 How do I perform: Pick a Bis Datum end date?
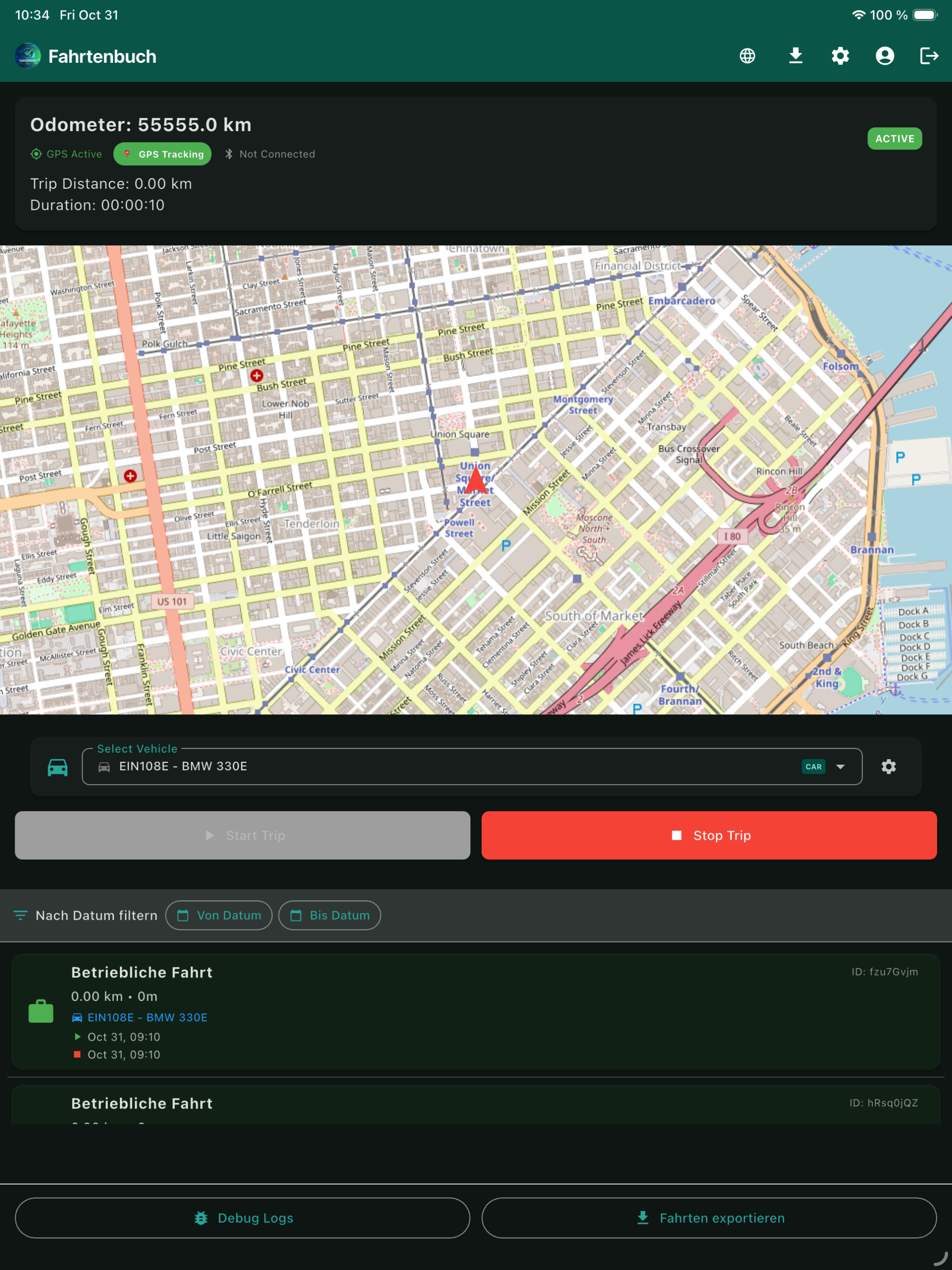[x=329, y=915]
